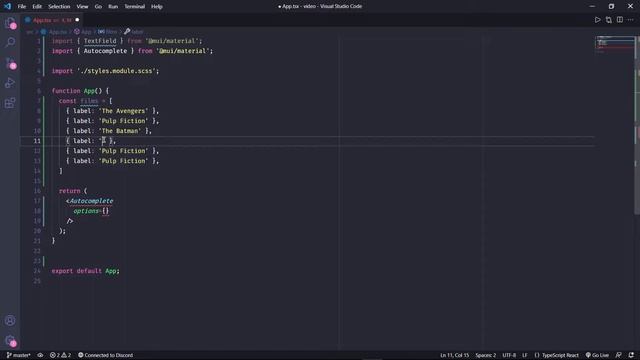Open the Extensions view
The height and width of the screenshot is (360, 640).
(x=10, y=102)
